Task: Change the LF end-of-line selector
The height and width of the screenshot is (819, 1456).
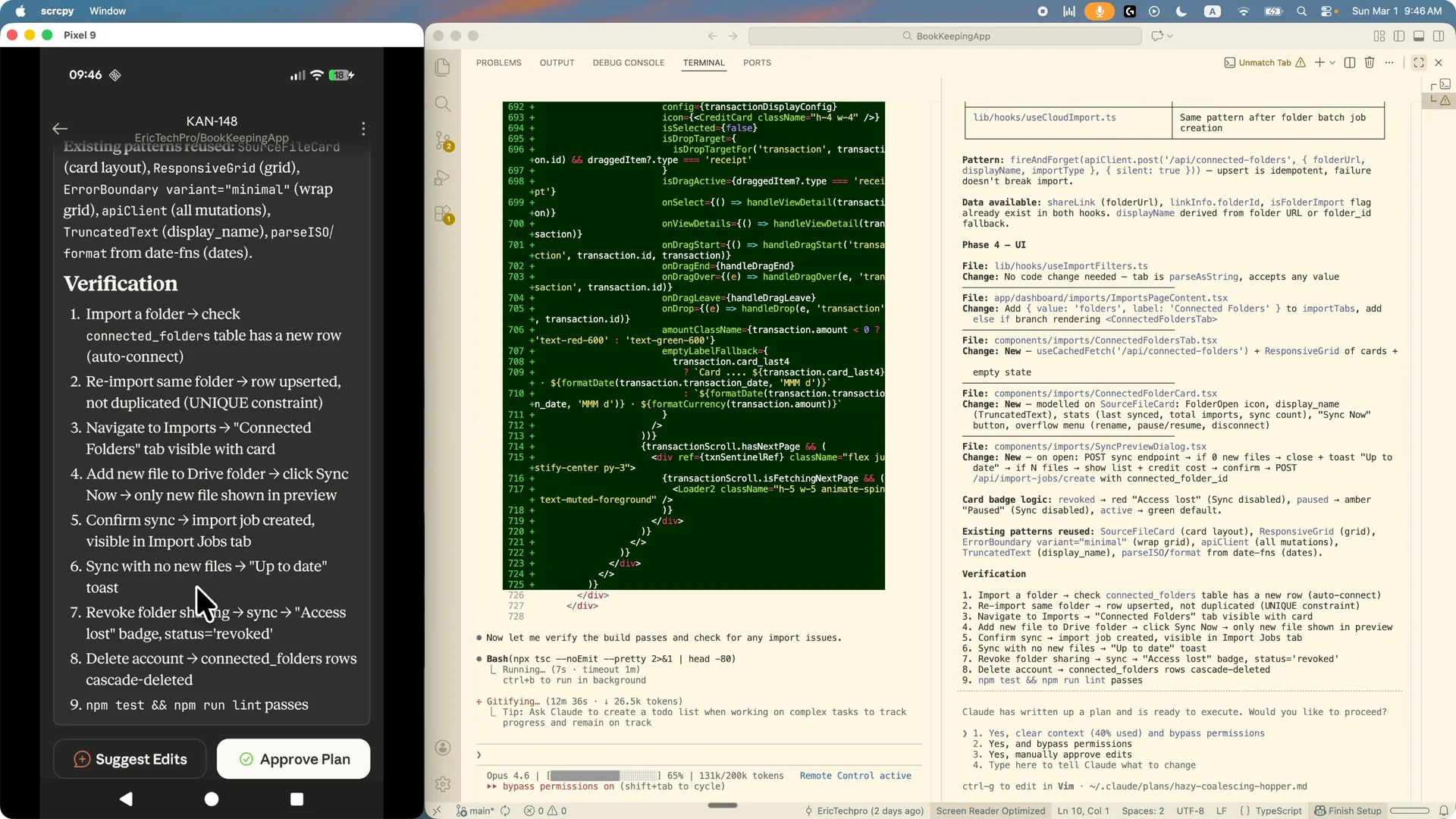Action: tap(1221, 811)
